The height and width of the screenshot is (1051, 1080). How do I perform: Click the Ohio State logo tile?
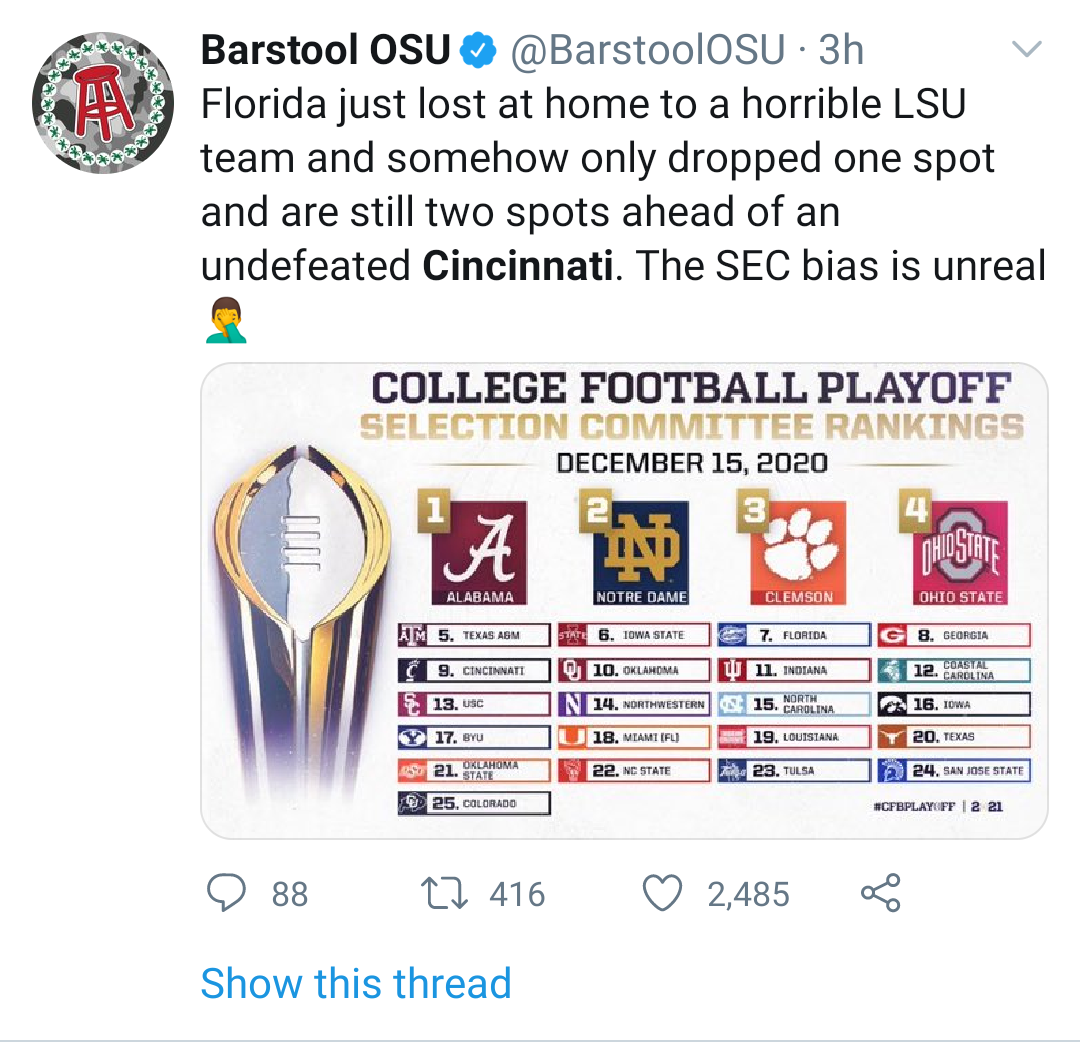960,552
